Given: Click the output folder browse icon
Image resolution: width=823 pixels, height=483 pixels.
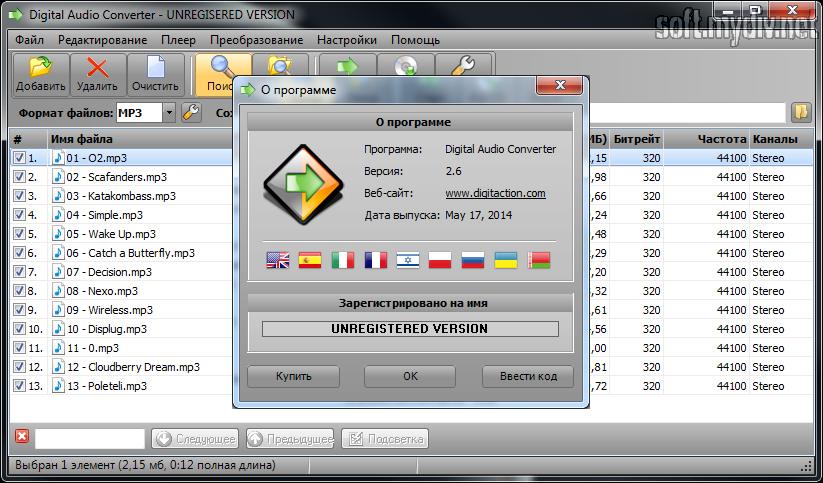Looking at the screenshot, I should click(x=801, y=112).
